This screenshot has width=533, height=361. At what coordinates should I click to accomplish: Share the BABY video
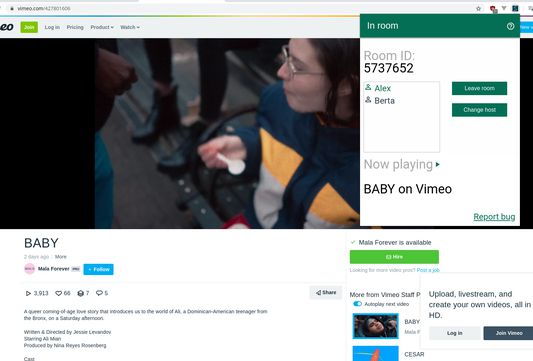[x=326, y=292]
